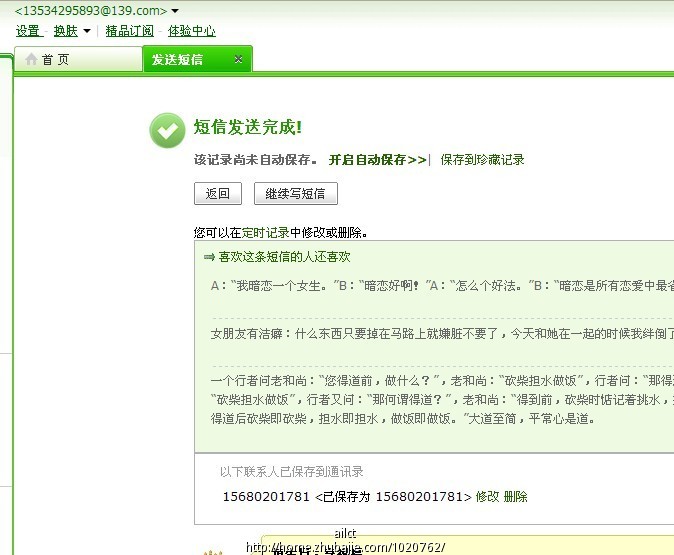674x555 pixels.
Task: Click the 返回 button
Action: tap(218, 193)
